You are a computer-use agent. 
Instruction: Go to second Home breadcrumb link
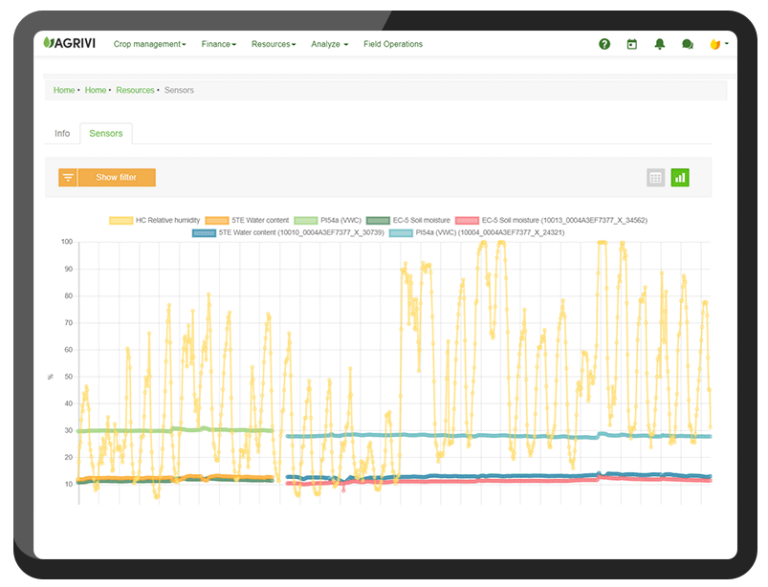(x=96, y=90)
